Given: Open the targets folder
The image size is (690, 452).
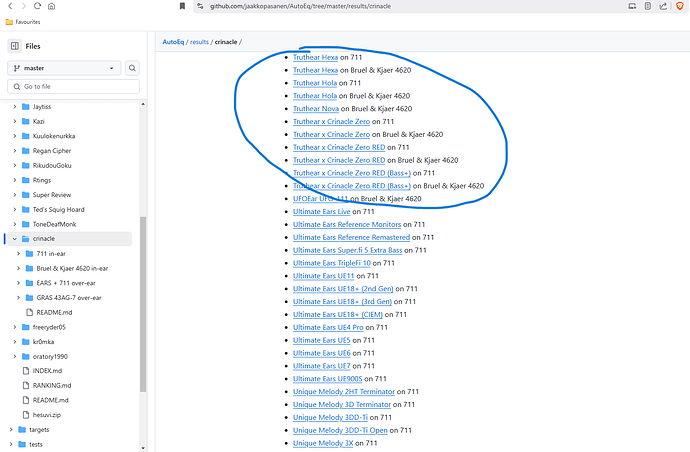Looking at the screenshot, I should click(x=39, y=430).
